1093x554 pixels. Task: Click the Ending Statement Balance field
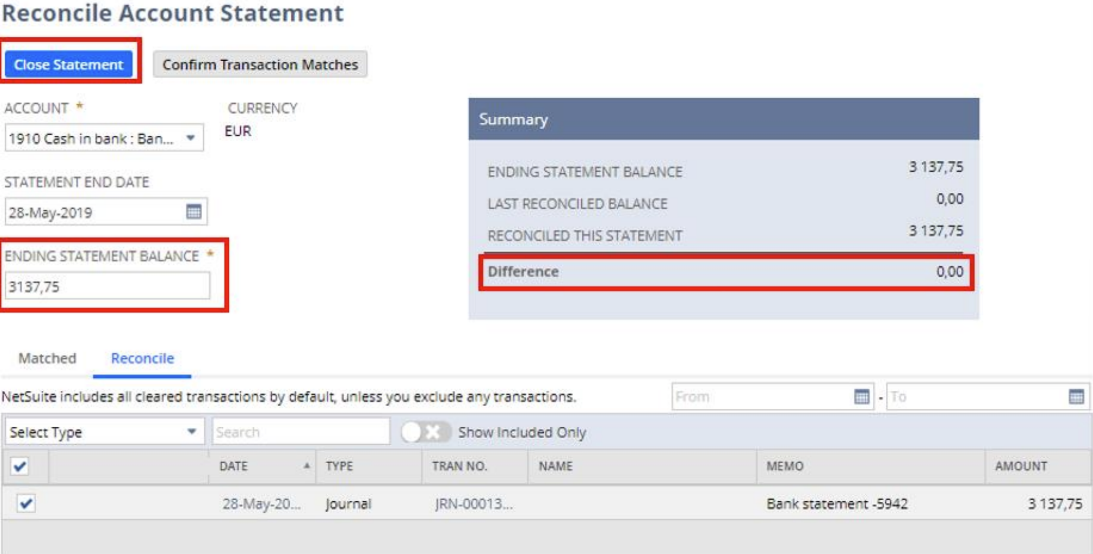107,286
